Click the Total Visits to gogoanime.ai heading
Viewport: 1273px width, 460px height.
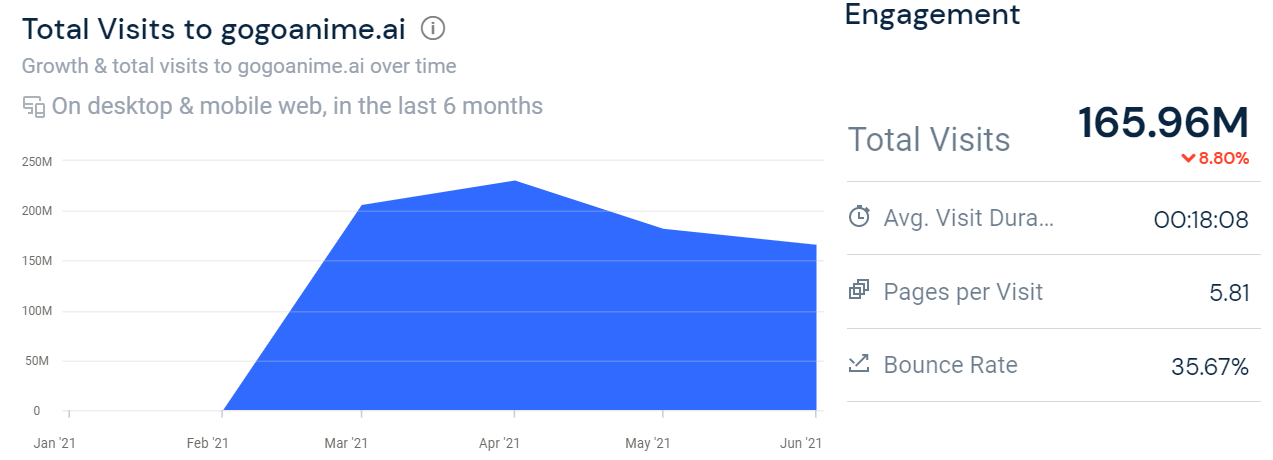click(x=213, y=29)
